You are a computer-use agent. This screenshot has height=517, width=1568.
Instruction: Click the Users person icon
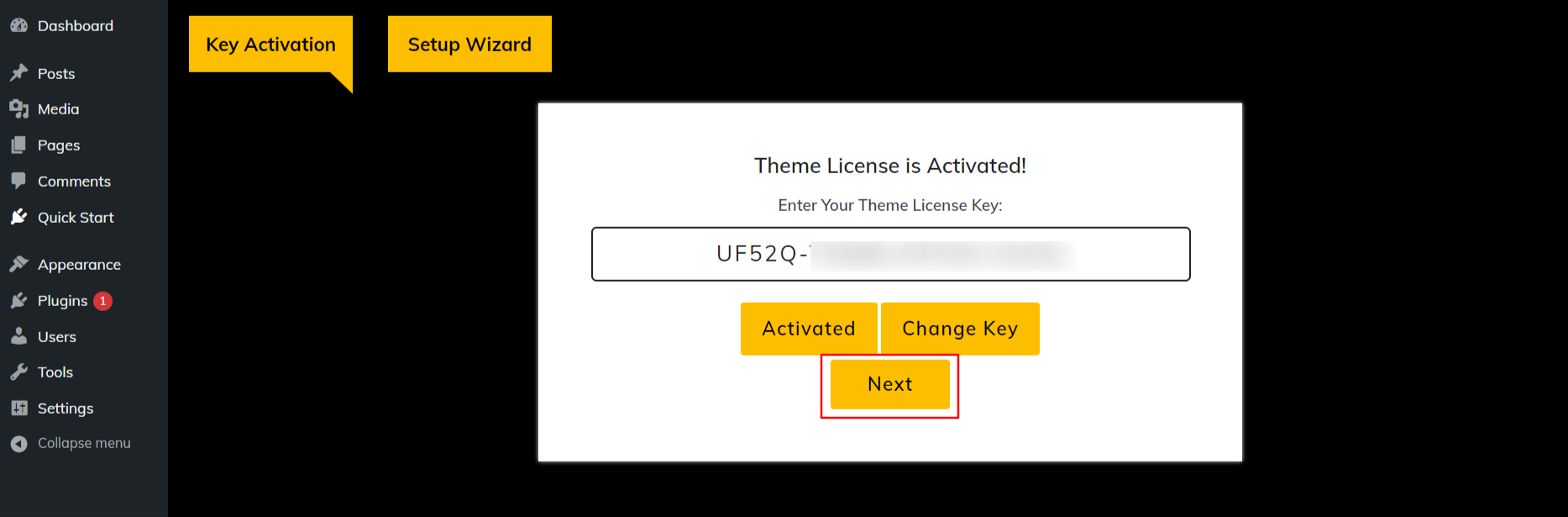pos(18,336)
